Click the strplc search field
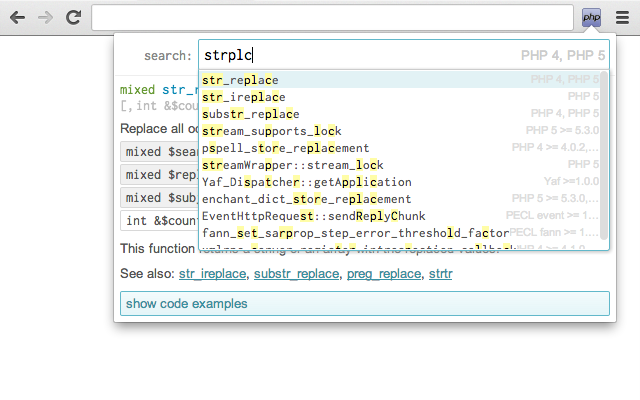 (x=404, y=55)
